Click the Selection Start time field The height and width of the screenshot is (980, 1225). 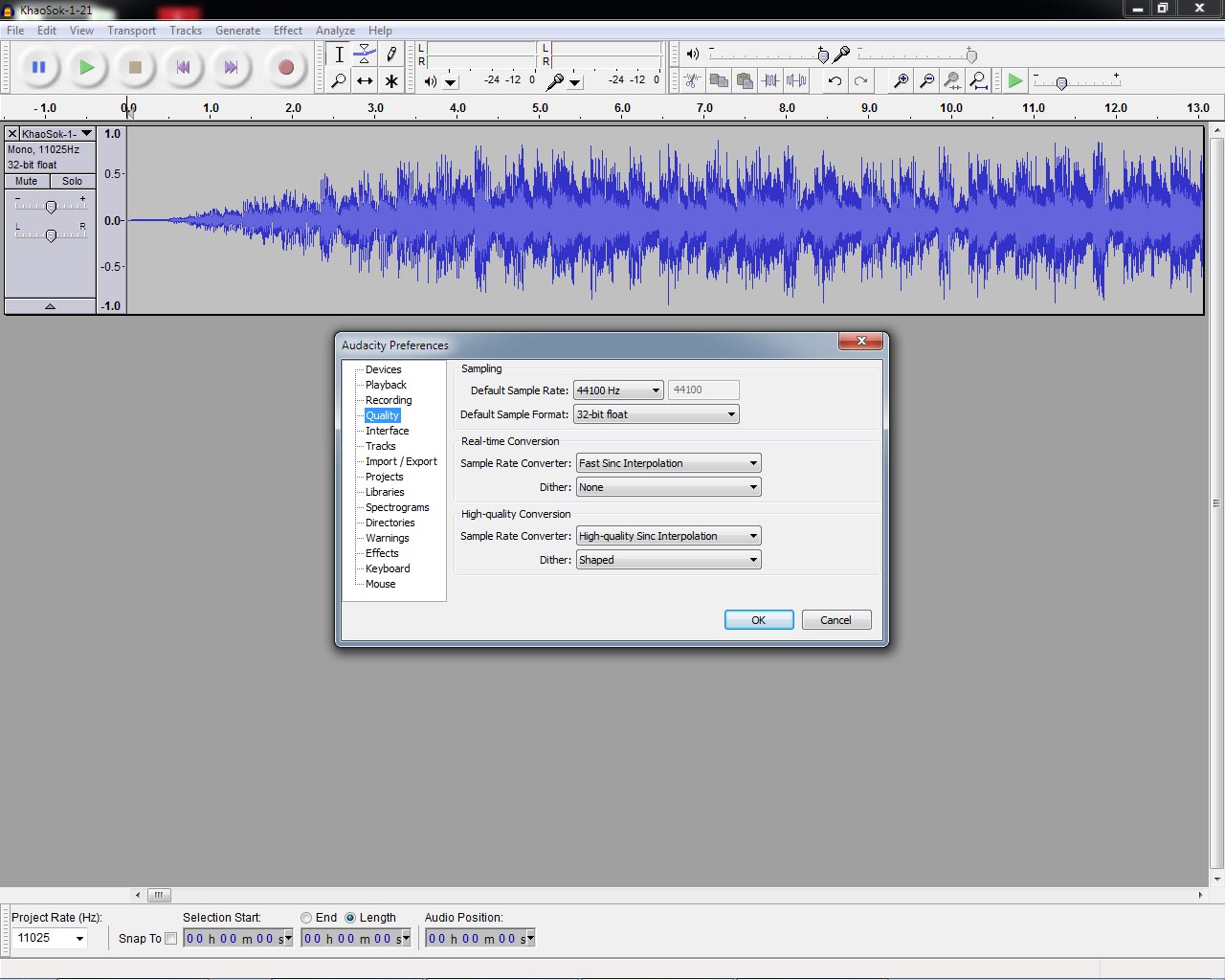tap(238, 939)
